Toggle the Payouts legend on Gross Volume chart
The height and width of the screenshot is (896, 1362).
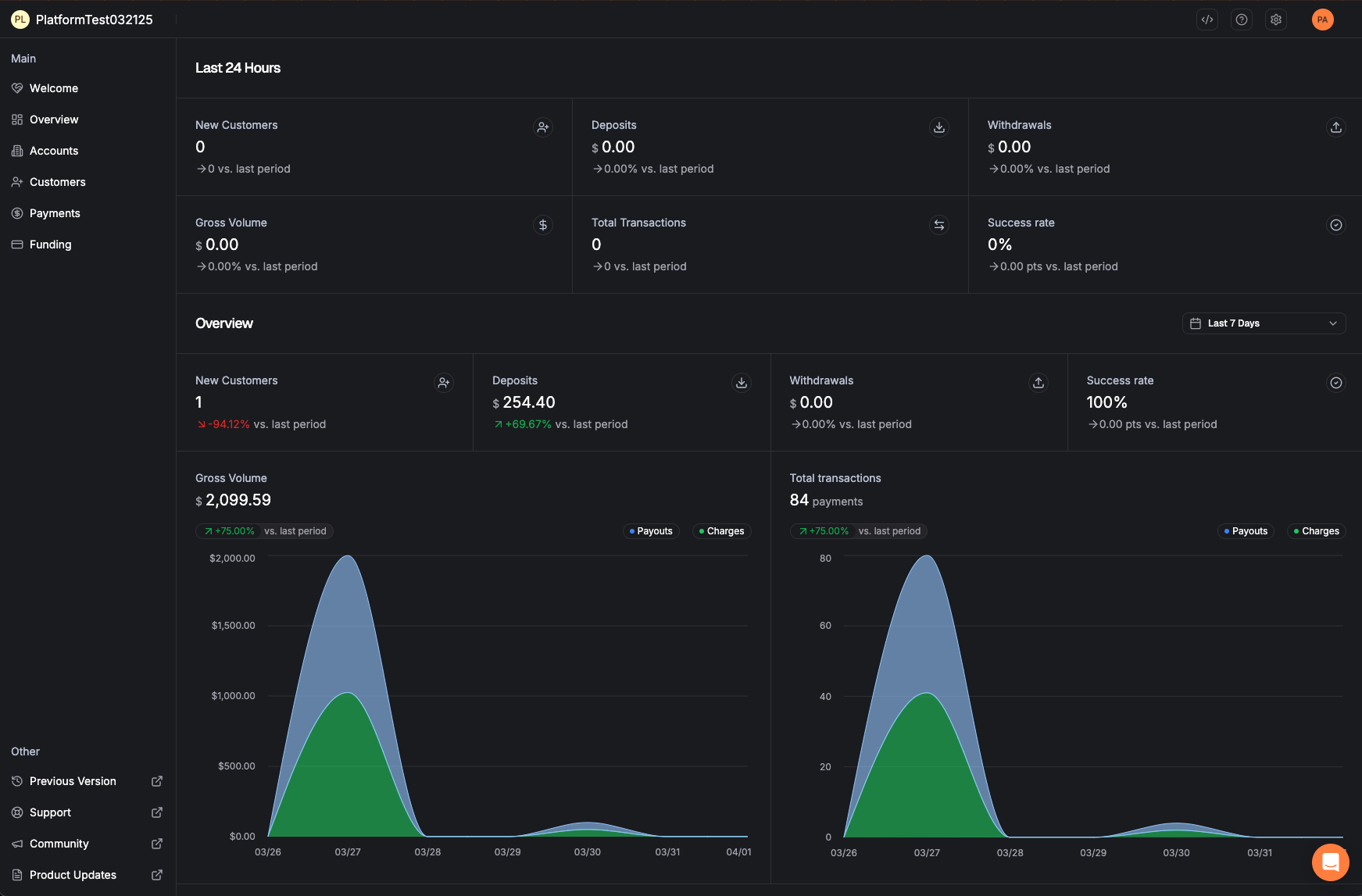tap(651, 531)
